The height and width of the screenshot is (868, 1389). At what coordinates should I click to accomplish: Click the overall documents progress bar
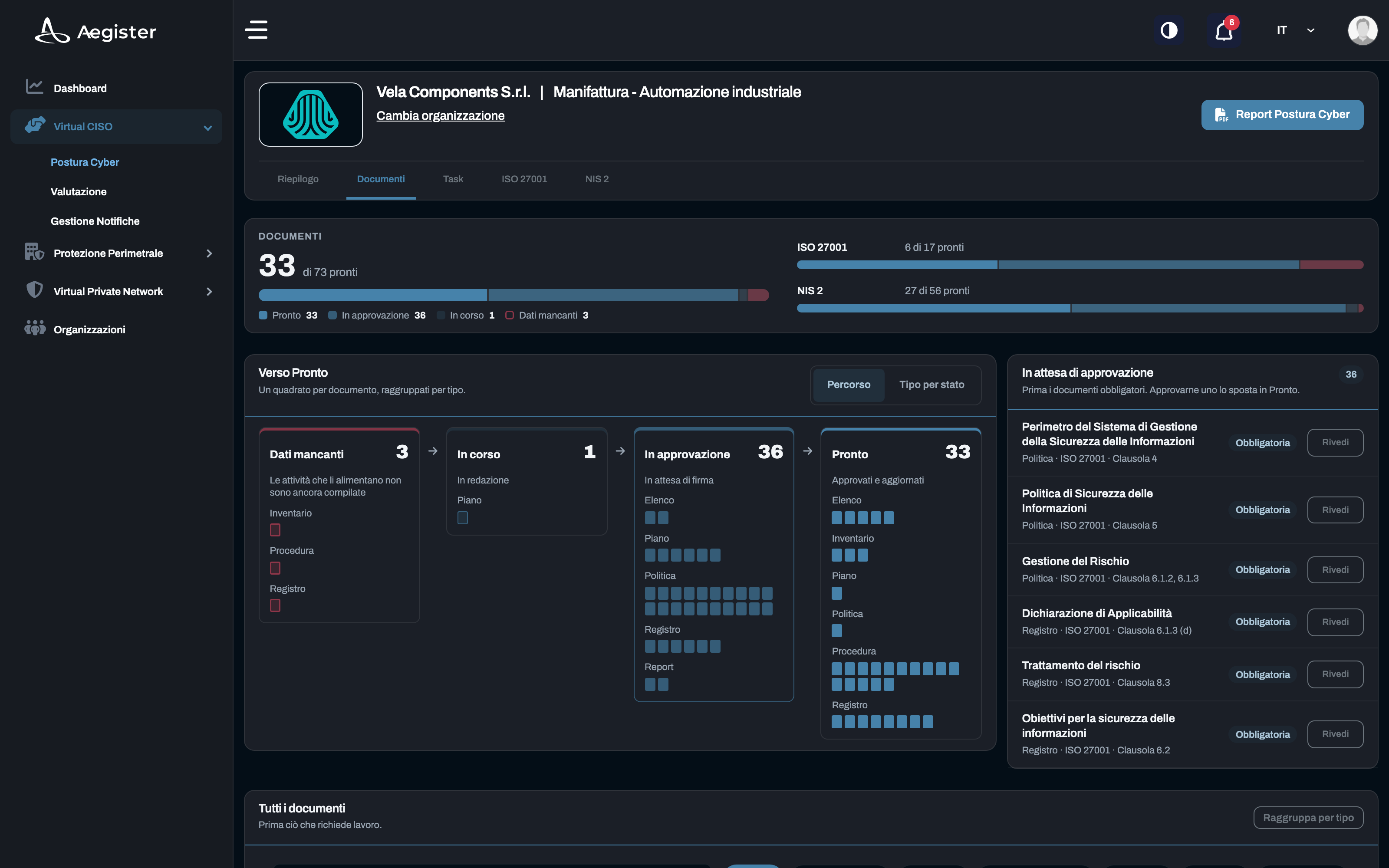(513, 295)
